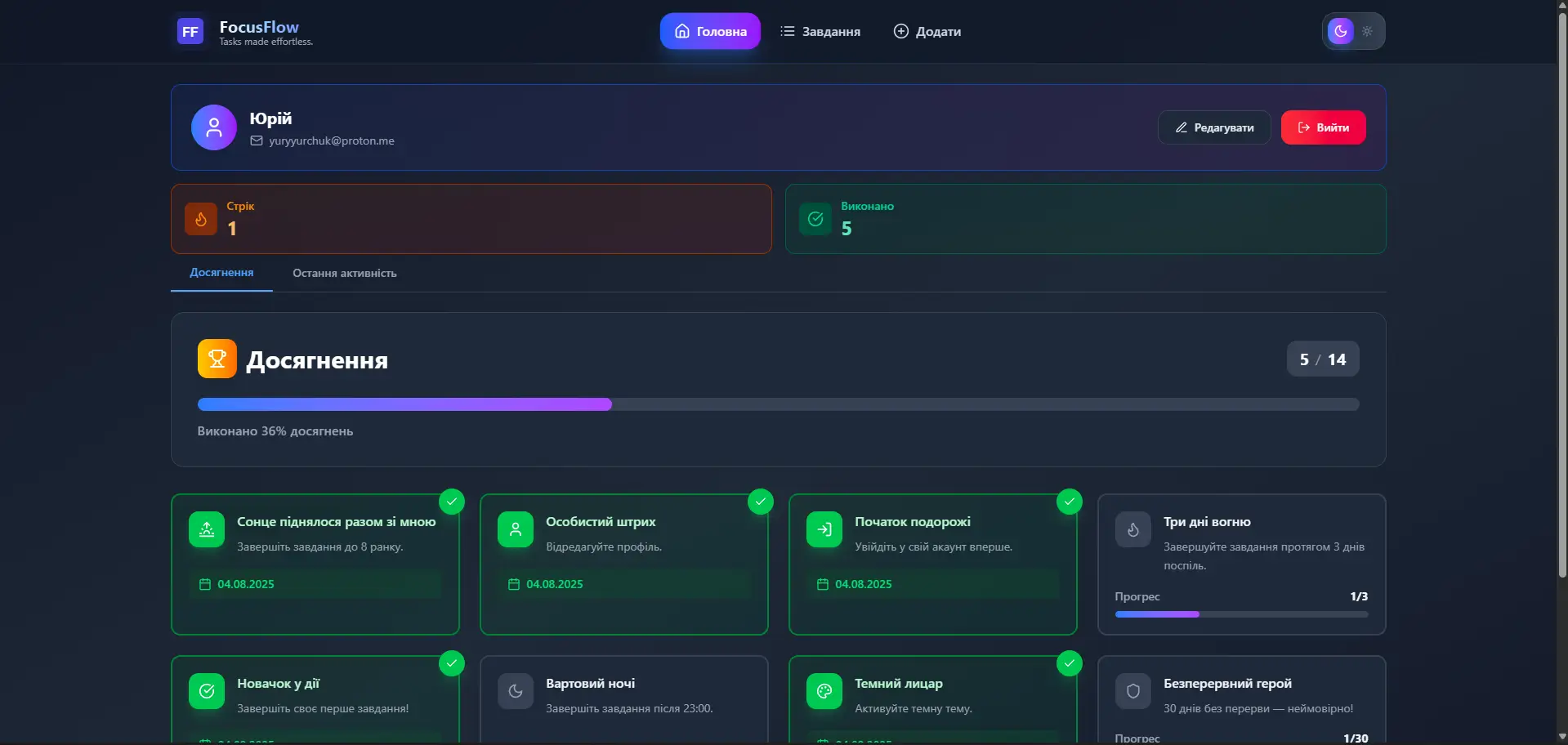1568x745 pixels.
Task: Click the FocusFlow brand name link
Action: coord(259,27)
